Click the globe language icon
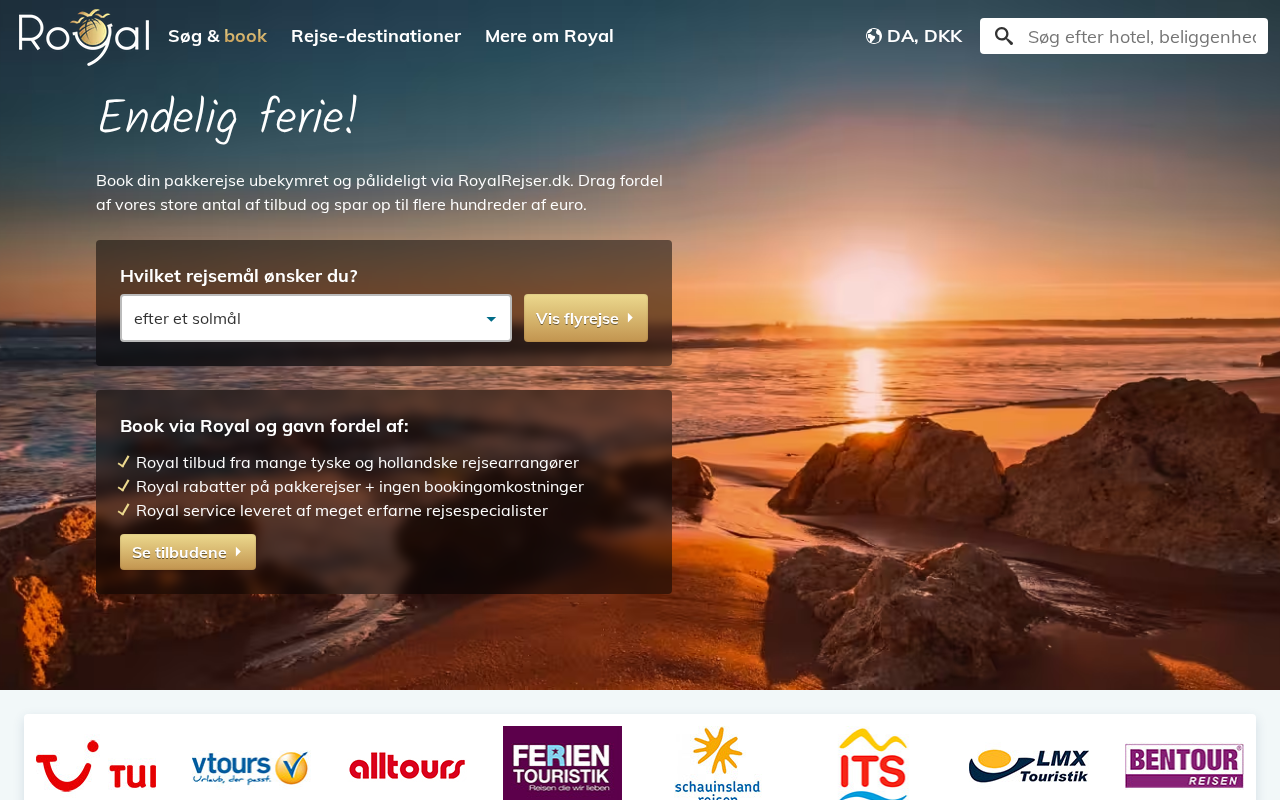Viewport: 1280px width, 800px height. pyautogui.click(x=874, y=36)
